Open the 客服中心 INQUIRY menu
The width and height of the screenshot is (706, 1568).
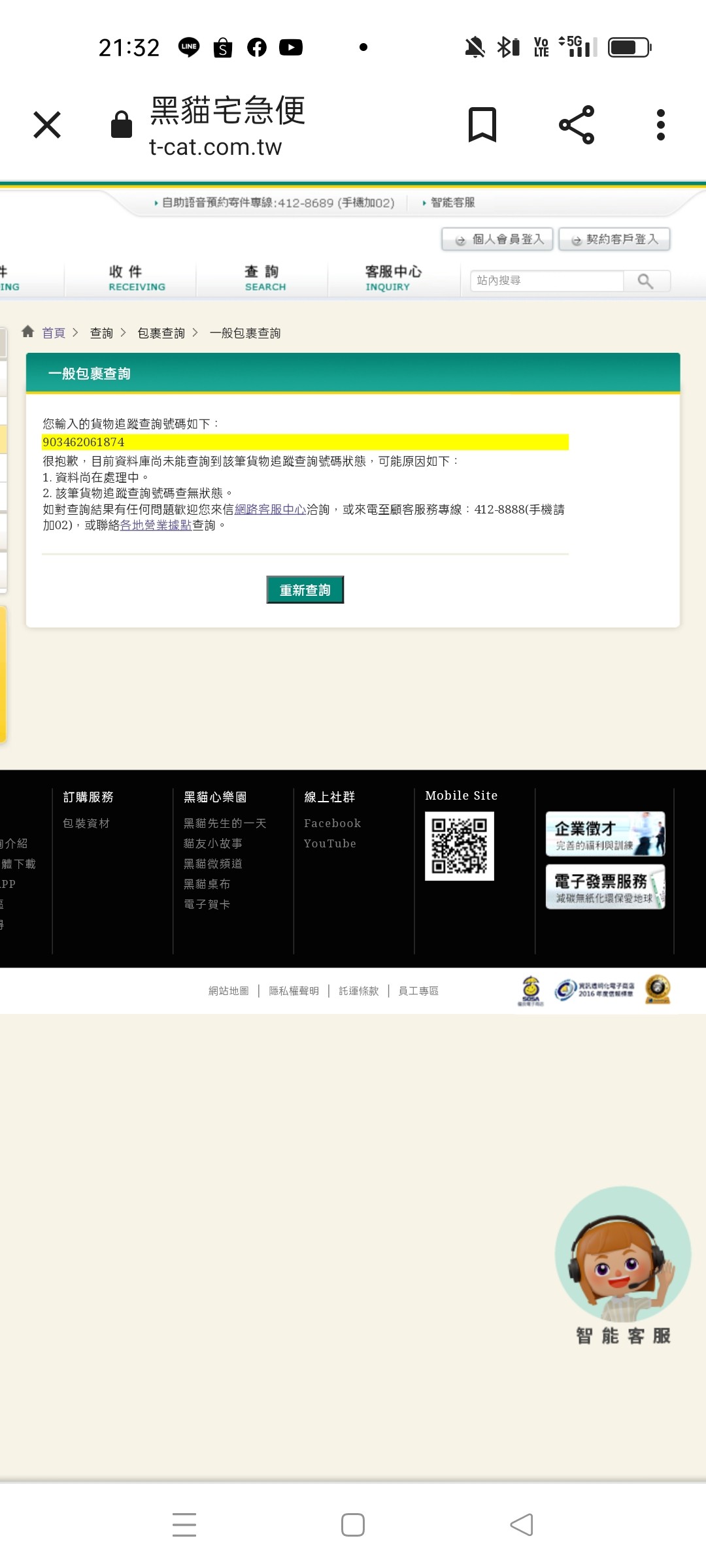tap(394, 278)
